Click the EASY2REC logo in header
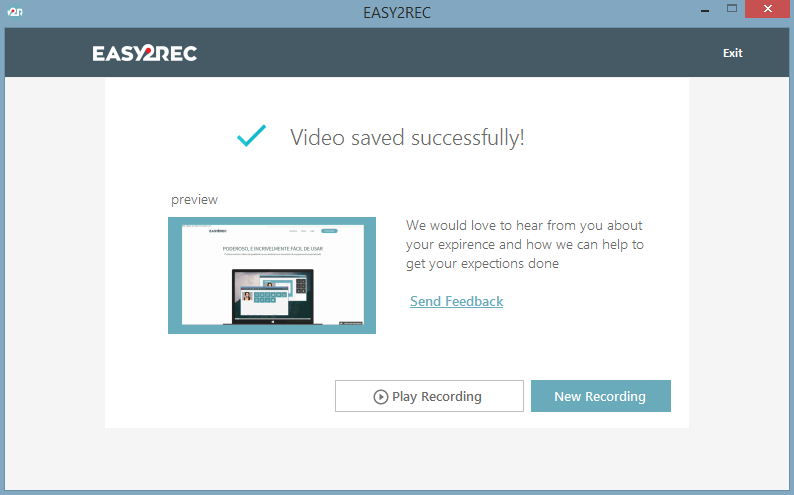794x495 pixels. 145,53
